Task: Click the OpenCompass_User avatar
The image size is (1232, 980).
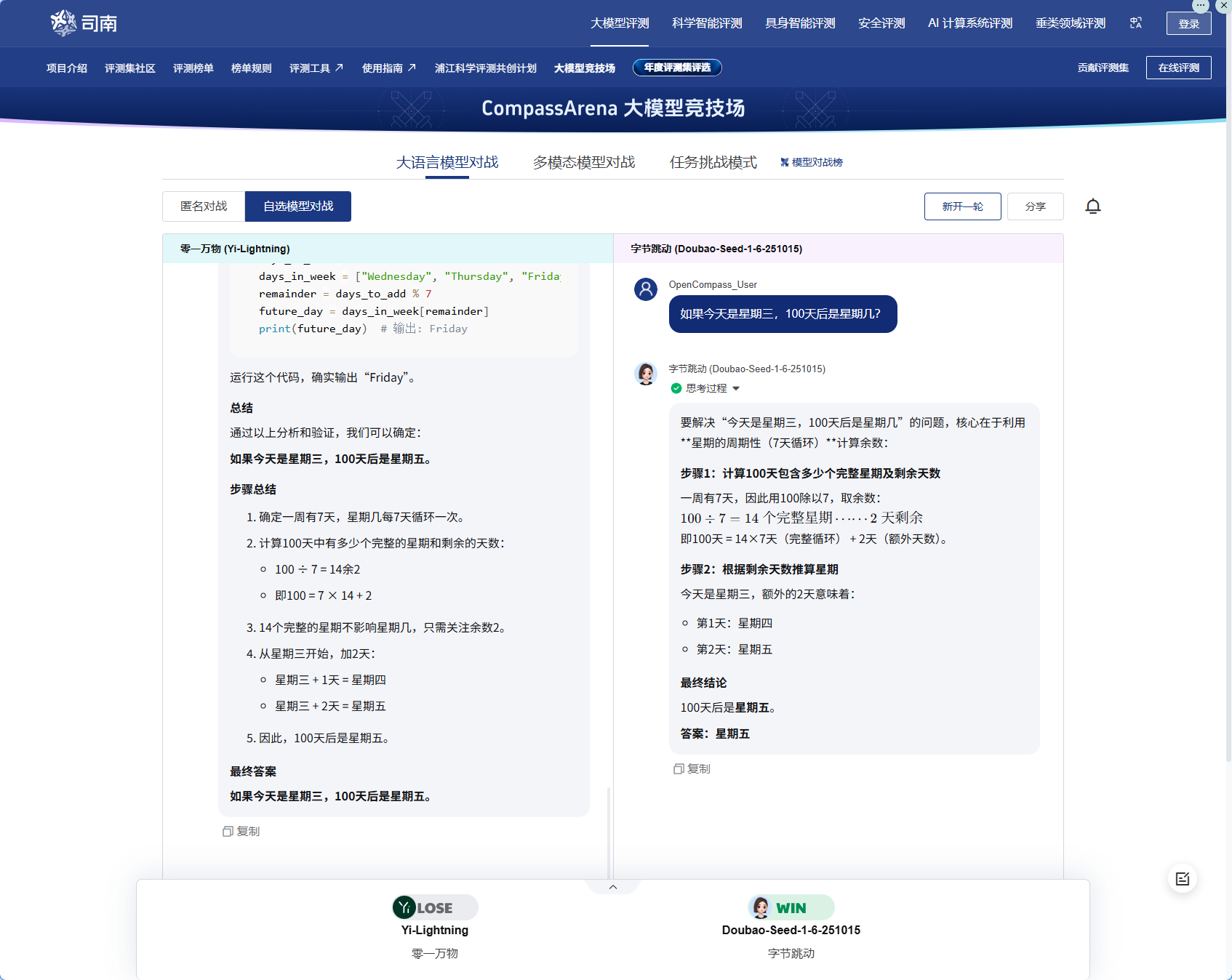Action: [646, 289]
